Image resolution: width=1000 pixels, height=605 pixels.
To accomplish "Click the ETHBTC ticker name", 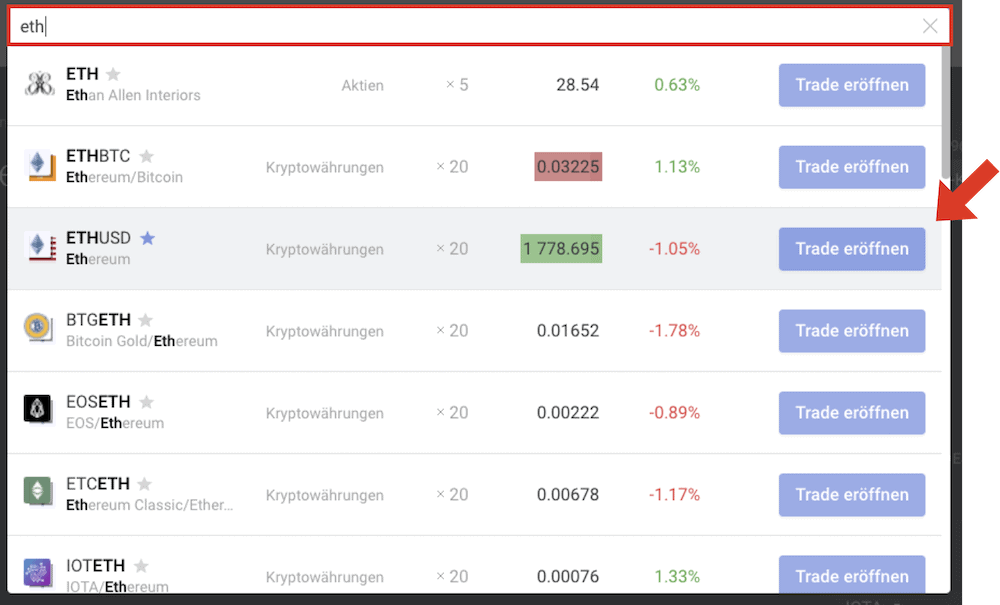I will pyautogui.click(x=98, y=156).
